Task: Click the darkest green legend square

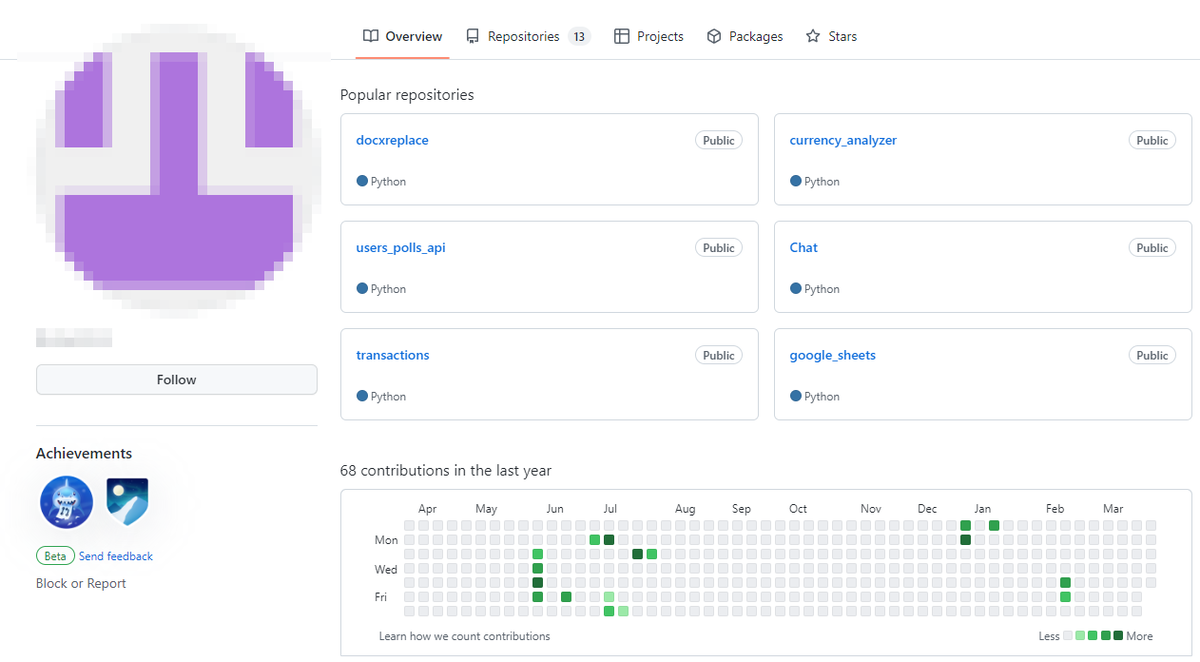Action: (1118, 636)
